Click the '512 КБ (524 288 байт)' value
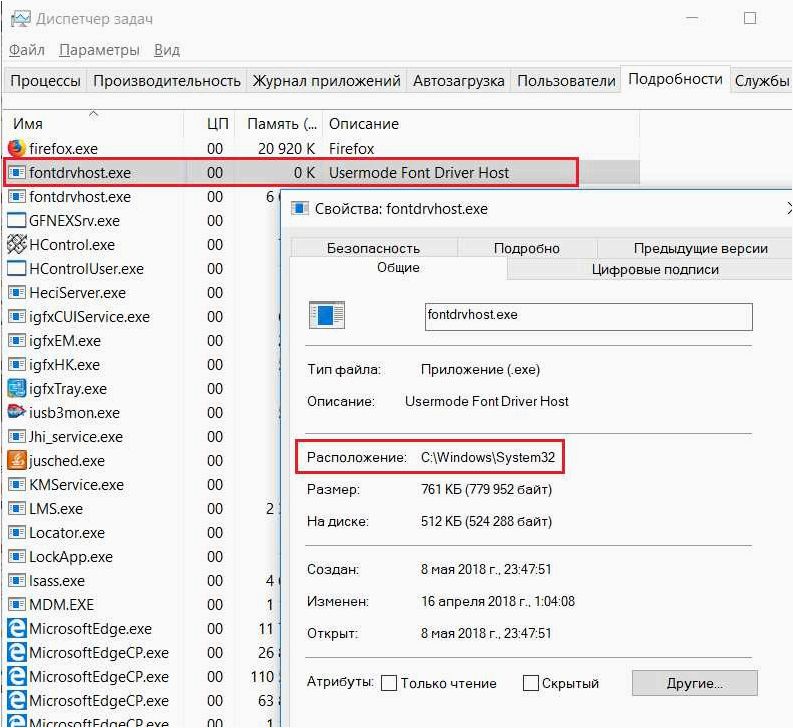 [486, 521]
